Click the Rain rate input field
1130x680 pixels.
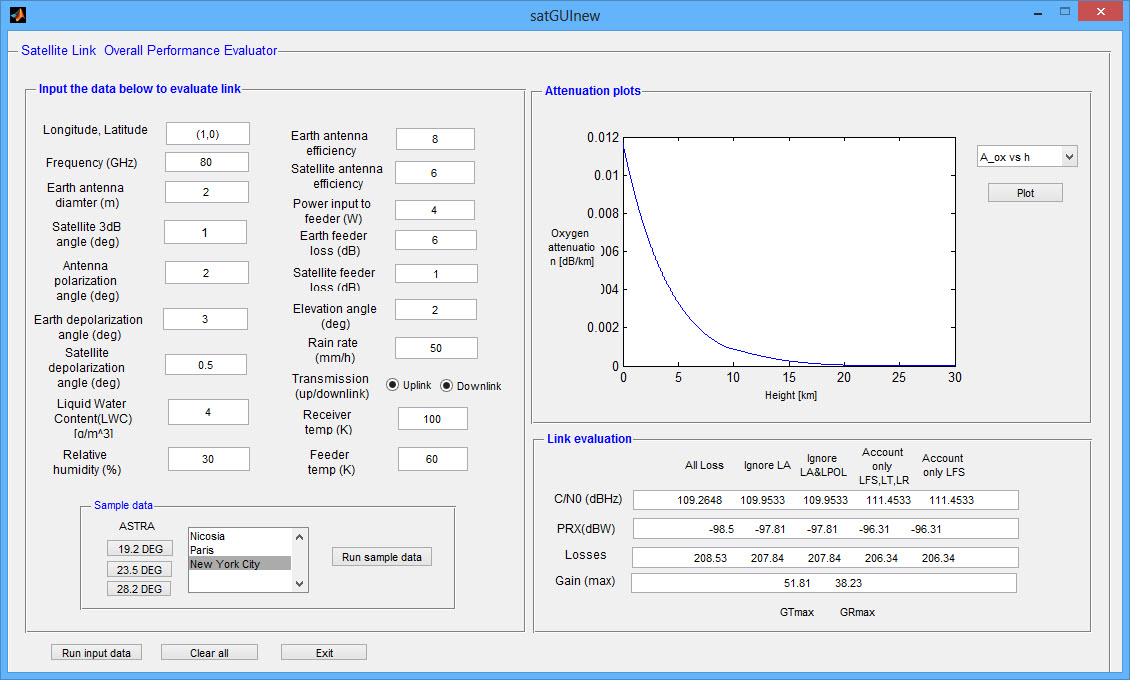[436, 348]
